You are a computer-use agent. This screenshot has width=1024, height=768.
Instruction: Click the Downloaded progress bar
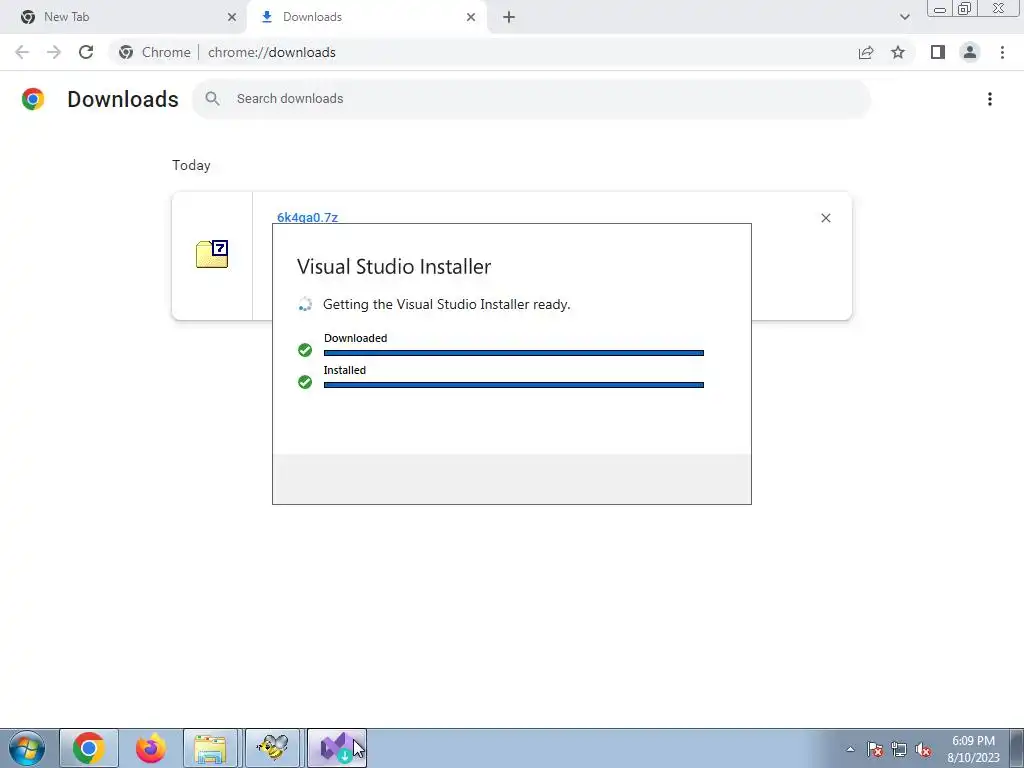(513, 353)
